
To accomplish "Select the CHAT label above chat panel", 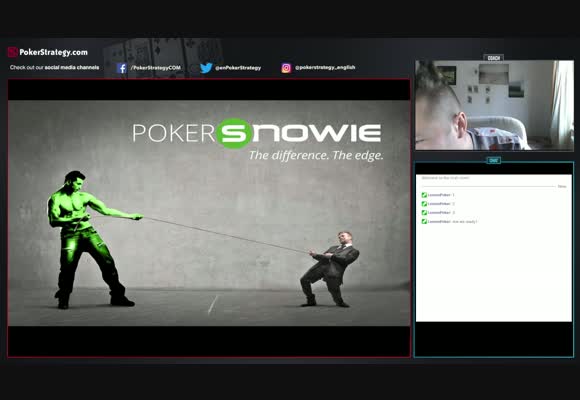I will [493, 160].
